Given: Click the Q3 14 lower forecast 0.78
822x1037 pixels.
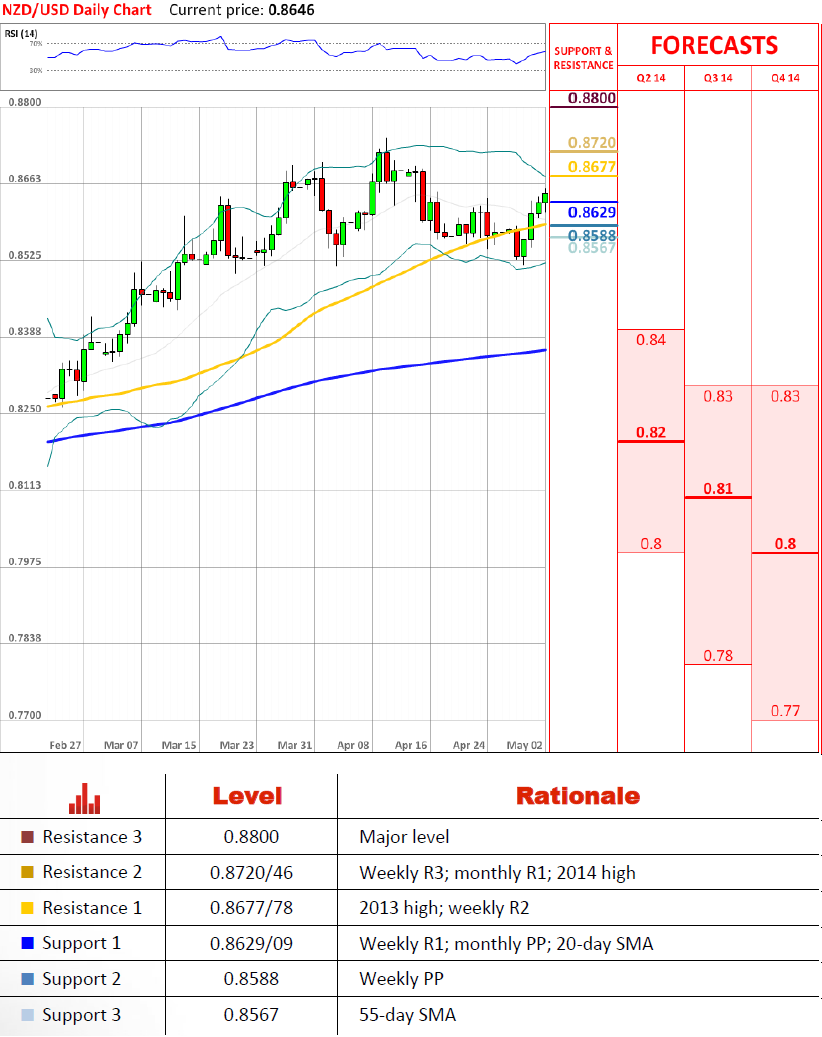Looking at the screenshot, I should pyautogui.click(x=718, y=655).
